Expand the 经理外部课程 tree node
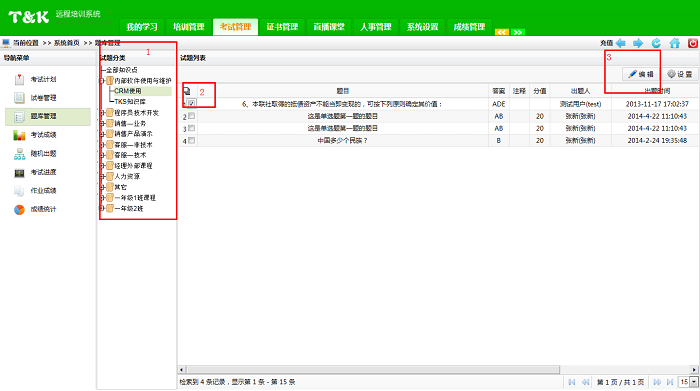 (x=102, y=166)
